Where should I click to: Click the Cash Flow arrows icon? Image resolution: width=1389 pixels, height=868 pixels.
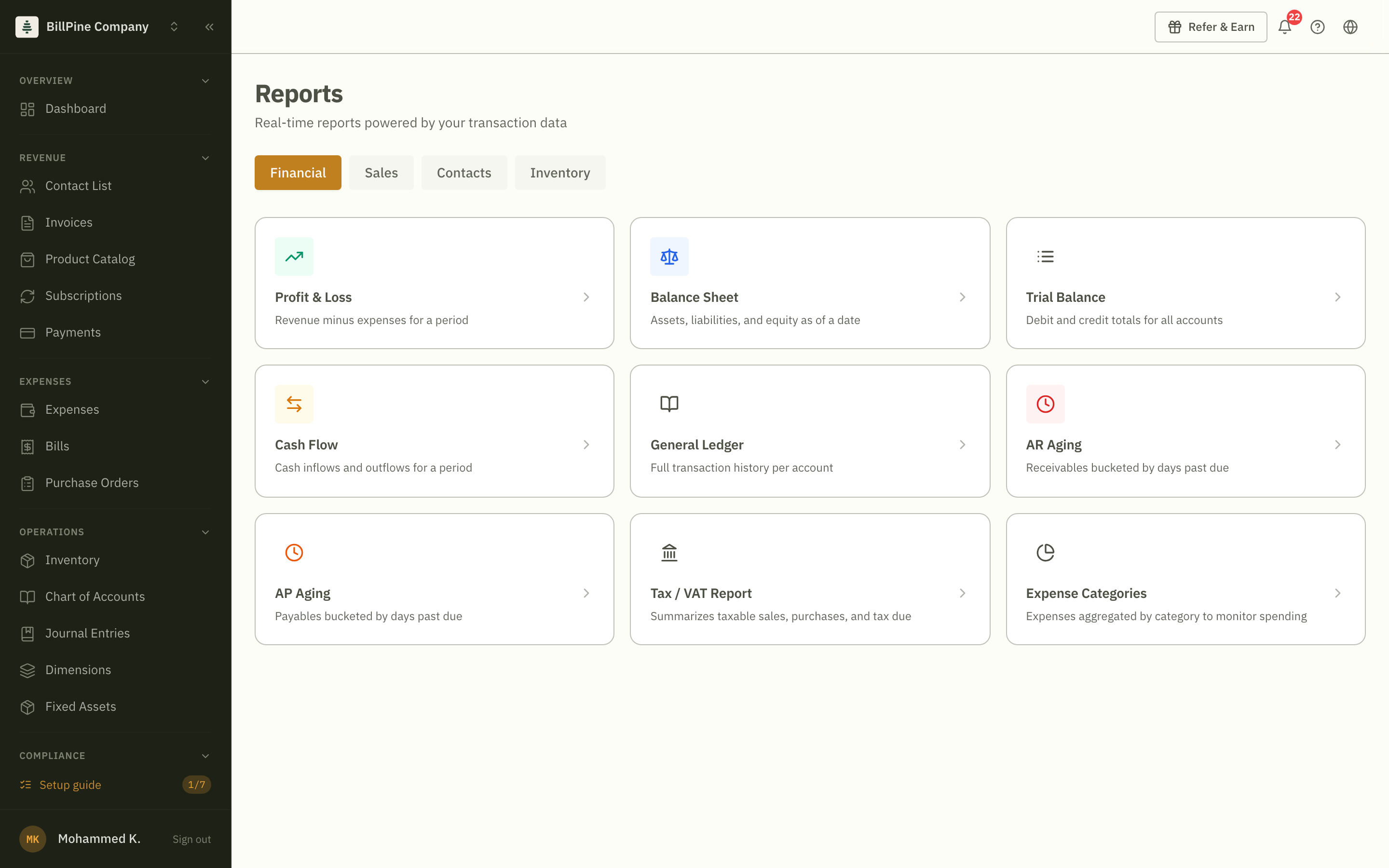(x=294, y=404)
